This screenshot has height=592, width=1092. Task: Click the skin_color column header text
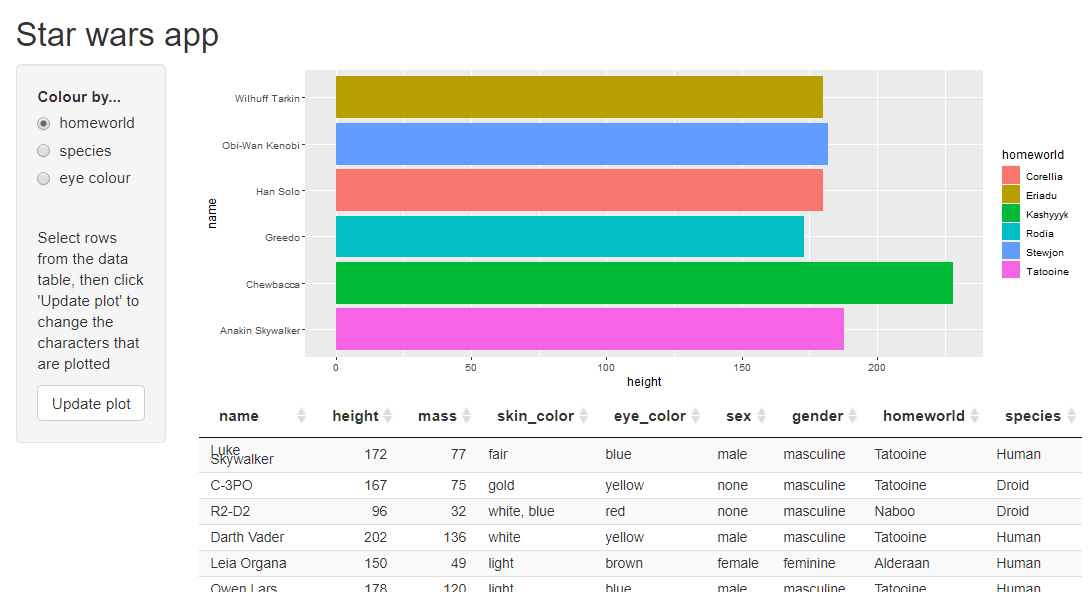(536, 416)
